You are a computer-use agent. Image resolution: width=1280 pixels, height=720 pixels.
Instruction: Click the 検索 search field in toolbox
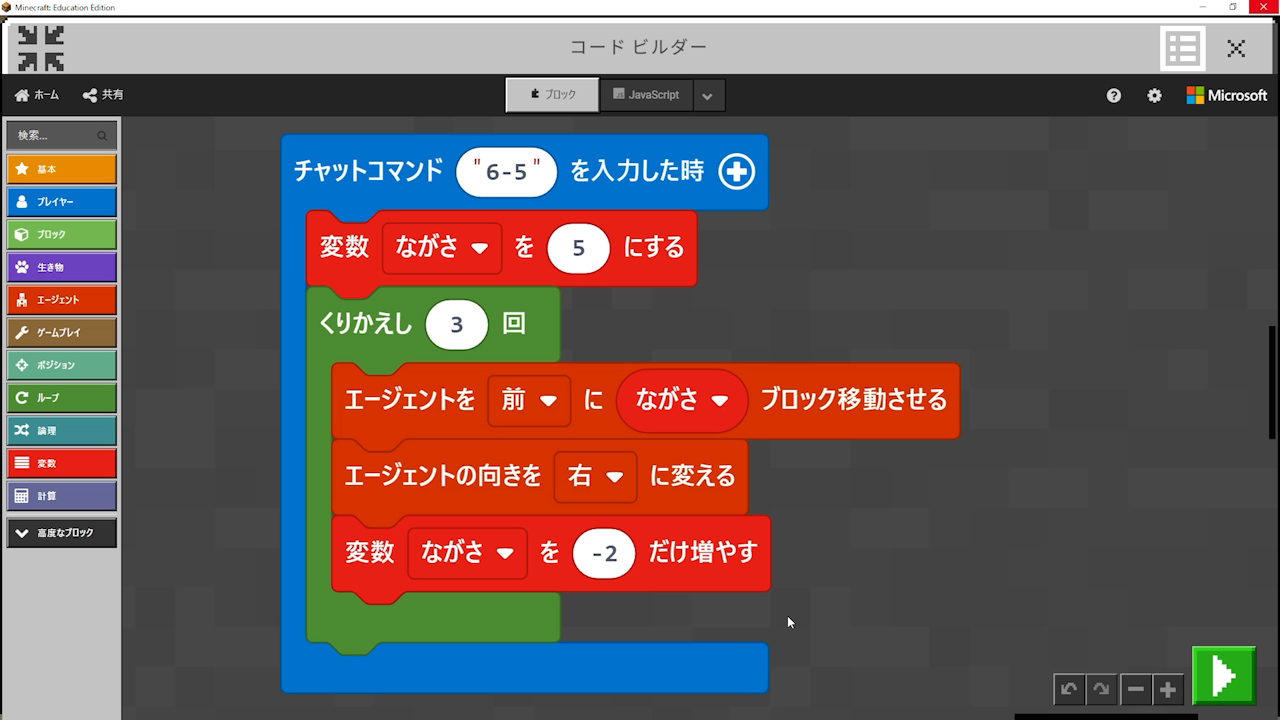pyautogui.click(x=55, y=135)
